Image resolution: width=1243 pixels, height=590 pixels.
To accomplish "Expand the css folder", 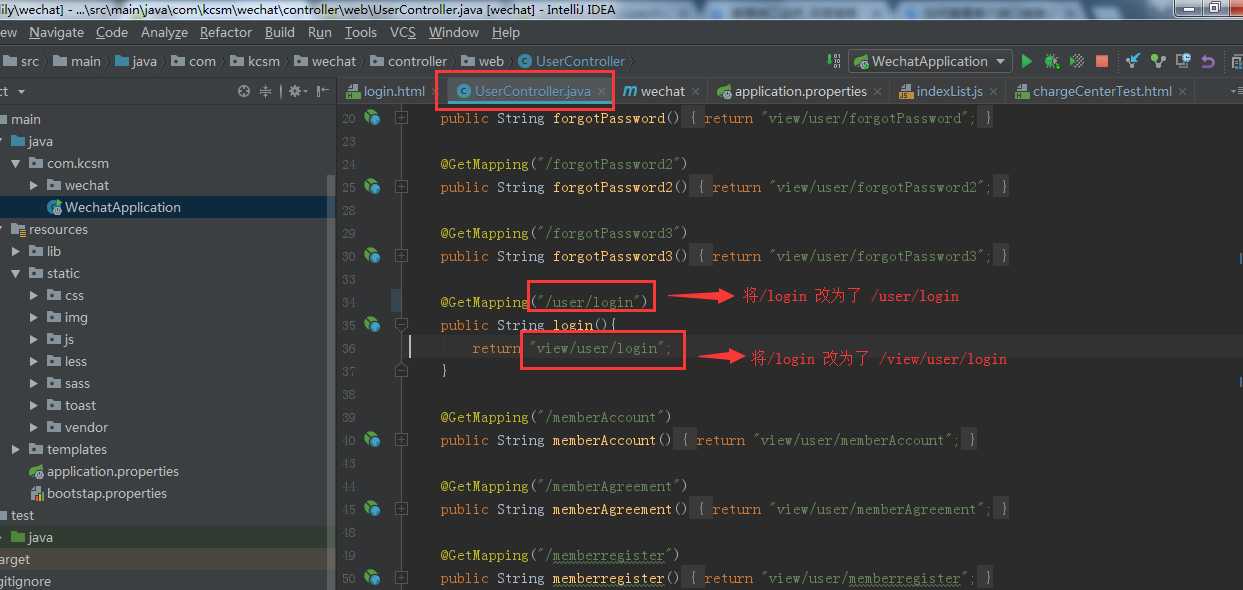I will pos(34,295).
